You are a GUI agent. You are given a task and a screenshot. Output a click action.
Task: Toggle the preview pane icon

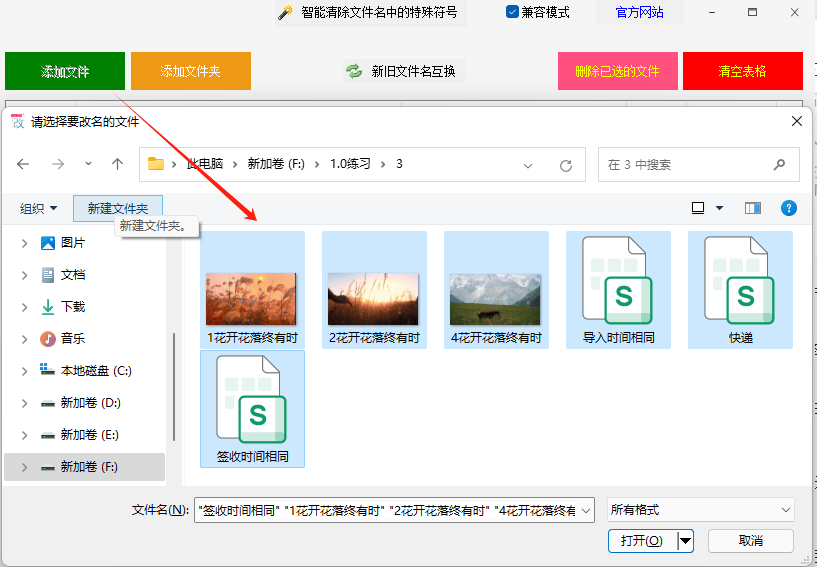pyautogui.click(x=753, y=208)
